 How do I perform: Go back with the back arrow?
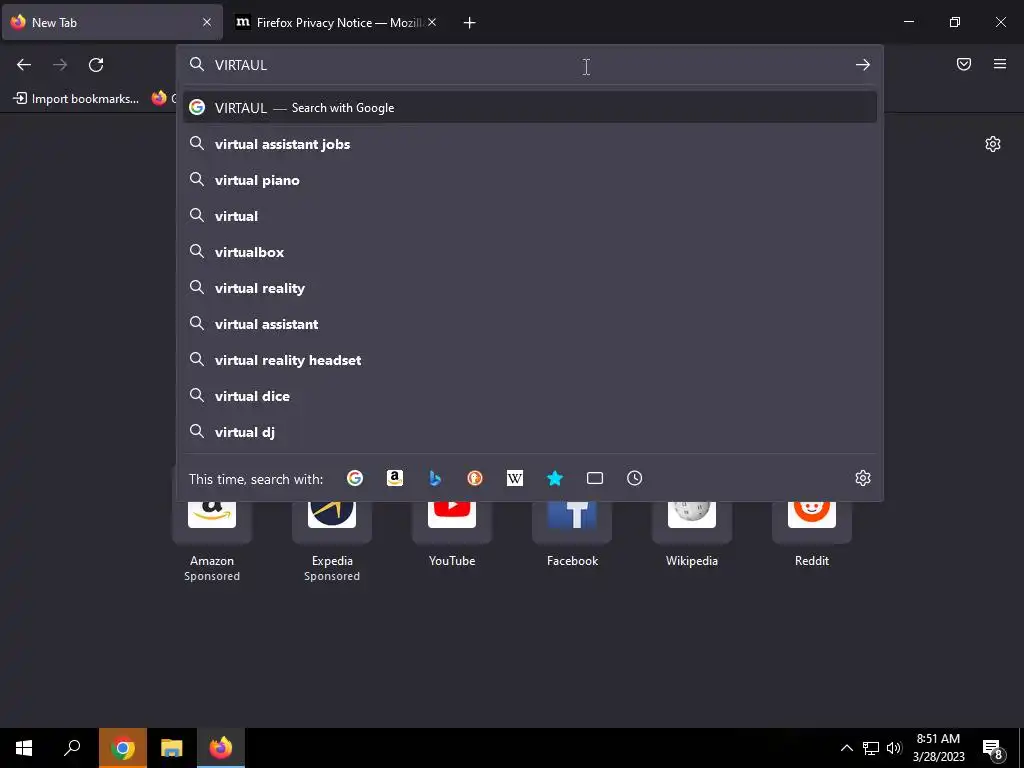click(x=24, y=65)
